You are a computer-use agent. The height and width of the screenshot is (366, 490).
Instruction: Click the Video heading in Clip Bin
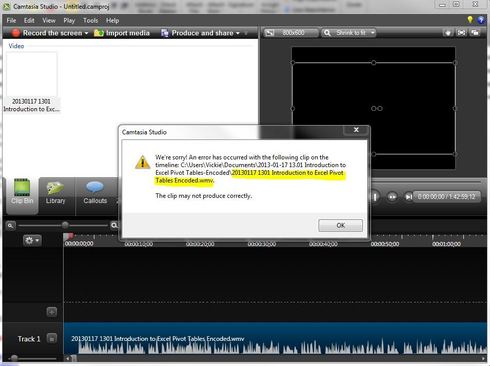pyautogui.click(x=16, y=46)
